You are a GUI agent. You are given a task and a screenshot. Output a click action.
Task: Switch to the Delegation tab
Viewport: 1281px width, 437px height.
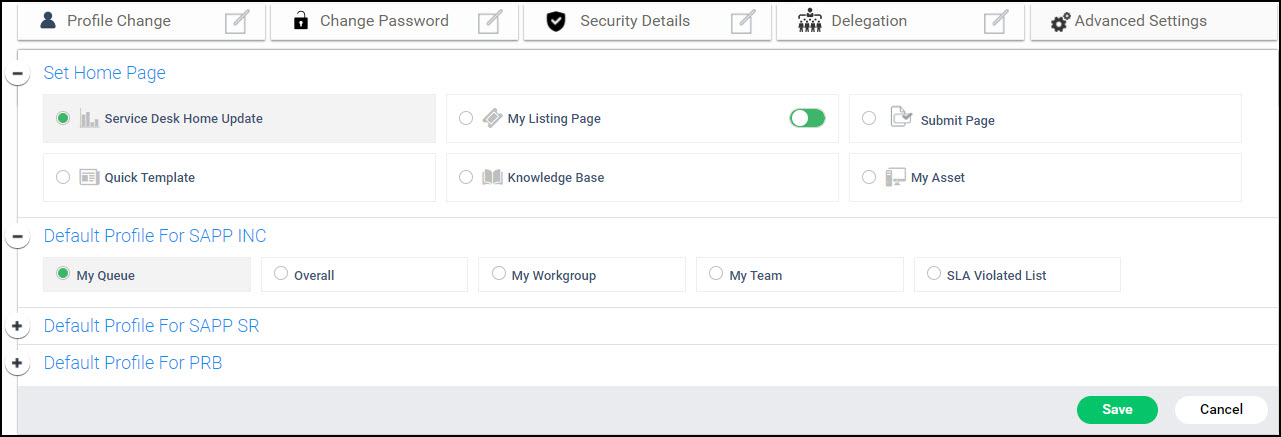point(868,21)
